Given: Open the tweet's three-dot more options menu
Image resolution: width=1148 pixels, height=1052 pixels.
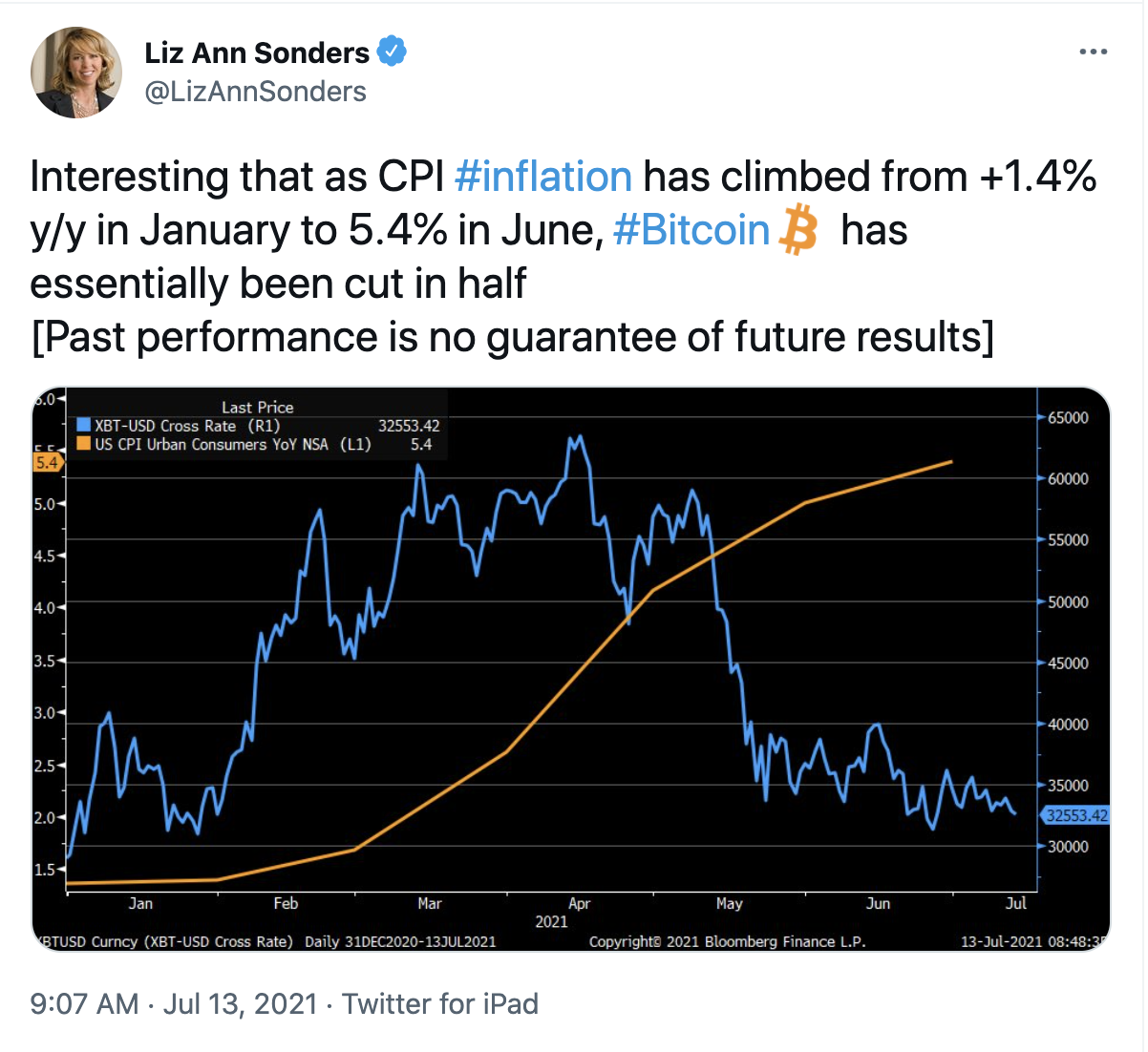Looking at the screenshot, I should coord(1093,52).
